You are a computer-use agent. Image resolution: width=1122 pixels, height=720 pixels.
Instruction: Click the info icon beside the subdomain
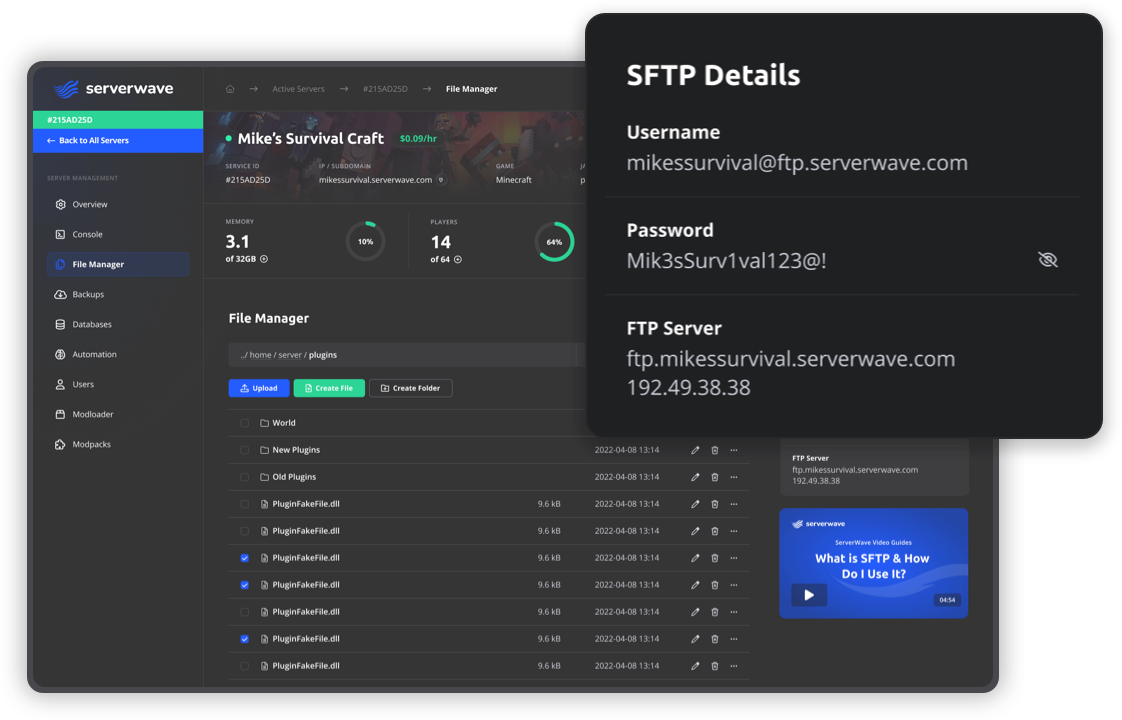pyautogui.click(x=441, y=180)
